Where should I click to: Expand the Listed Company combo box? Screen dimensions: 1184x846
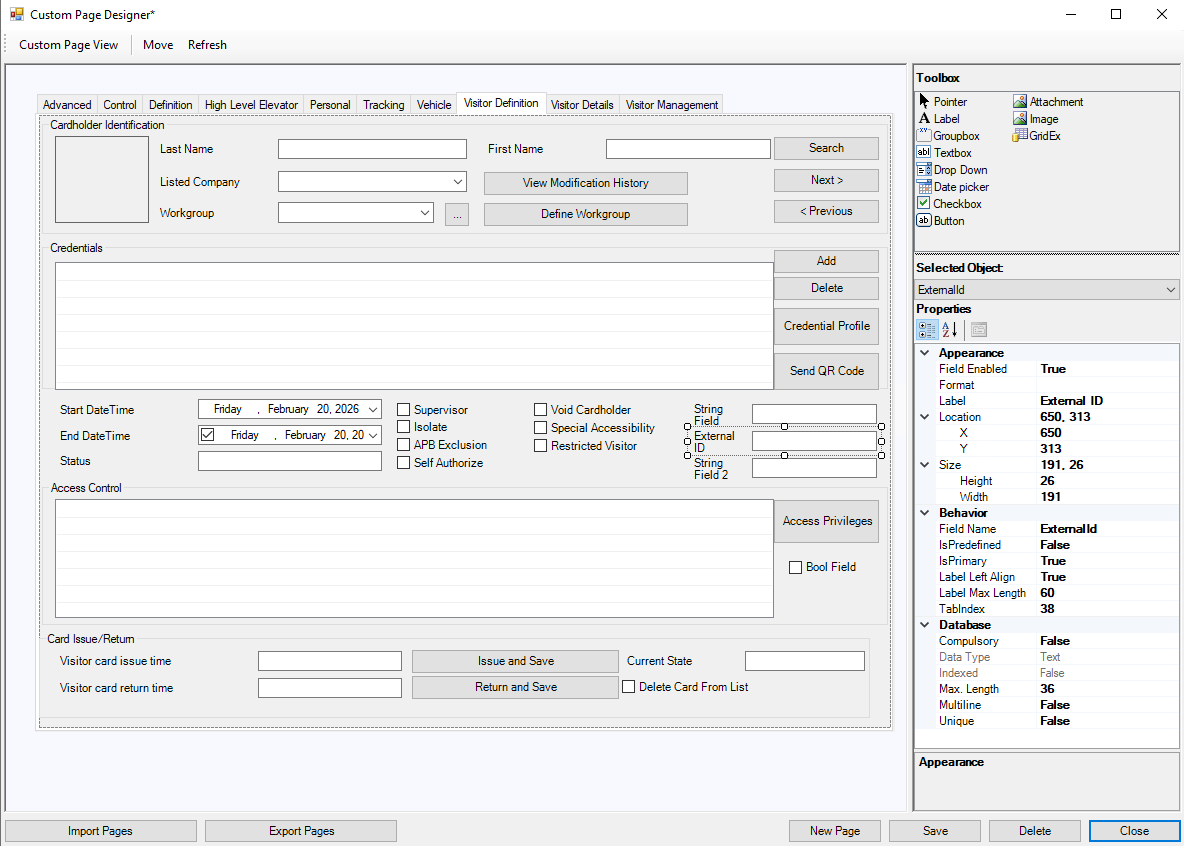click(458, 182)
